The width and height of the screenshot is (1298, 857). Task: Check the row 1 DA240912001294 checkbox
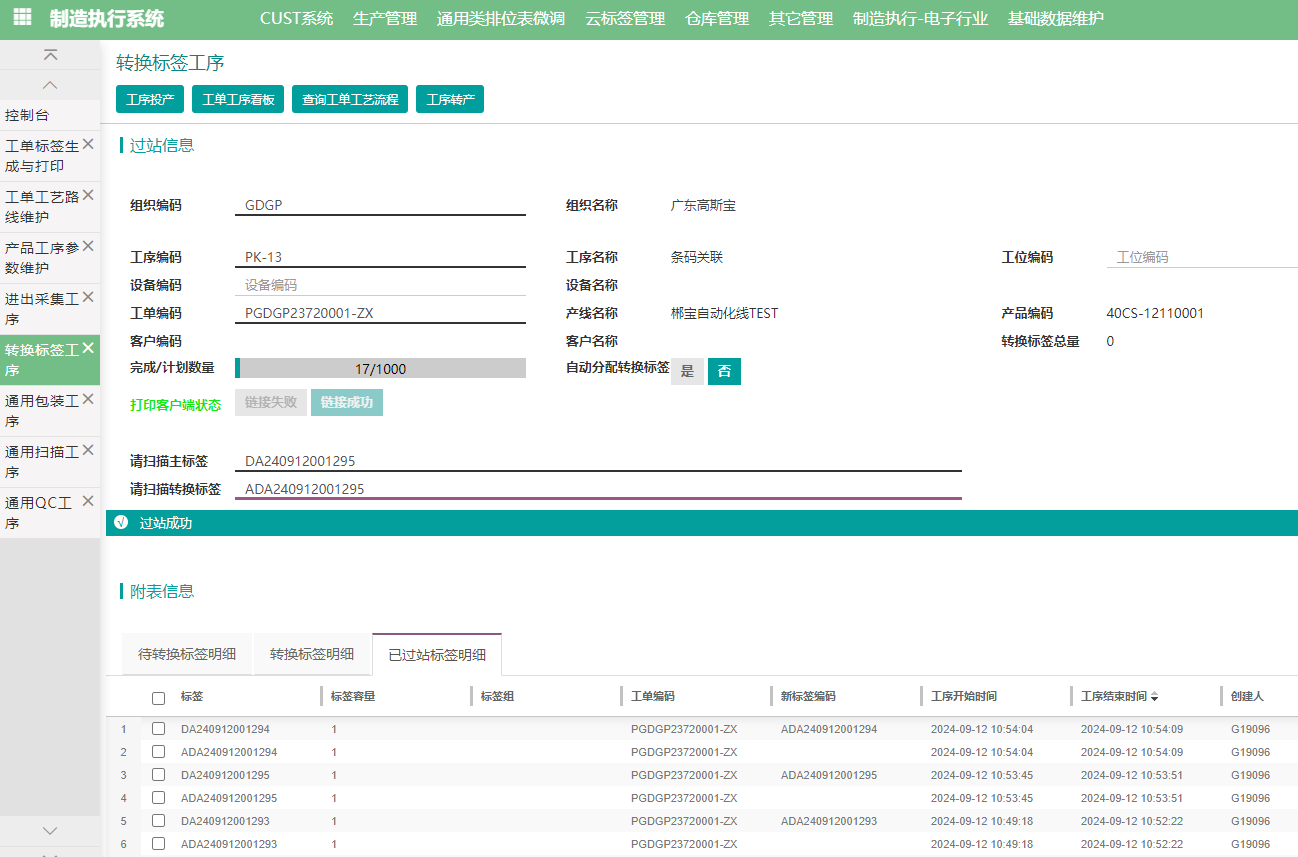pyautogui.click(x=158, y=729)
